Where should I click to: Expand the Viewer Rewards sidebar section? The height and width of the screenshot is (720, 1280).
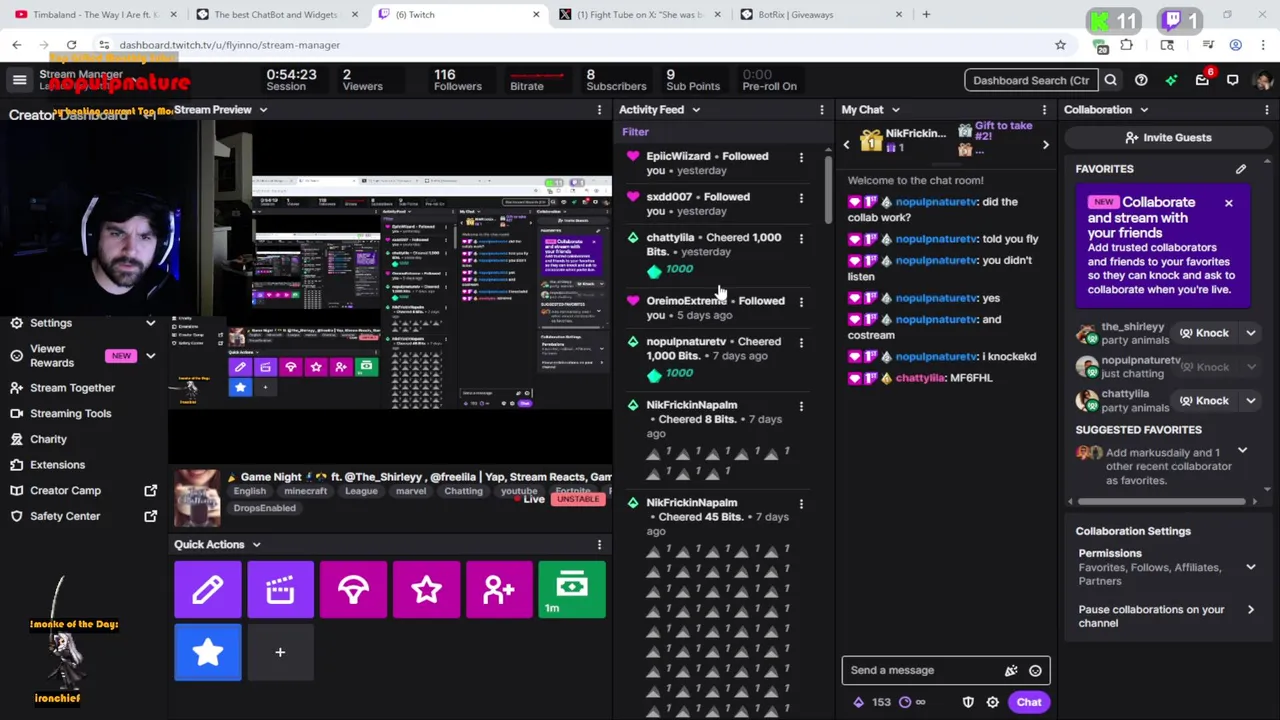[x=150, y=356]
